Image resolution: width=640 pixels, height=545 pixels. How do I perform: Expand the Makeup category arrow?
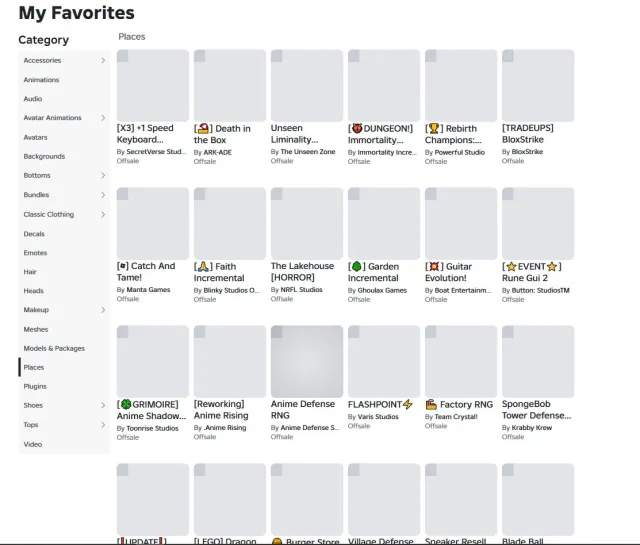click(x=103, y=310)
